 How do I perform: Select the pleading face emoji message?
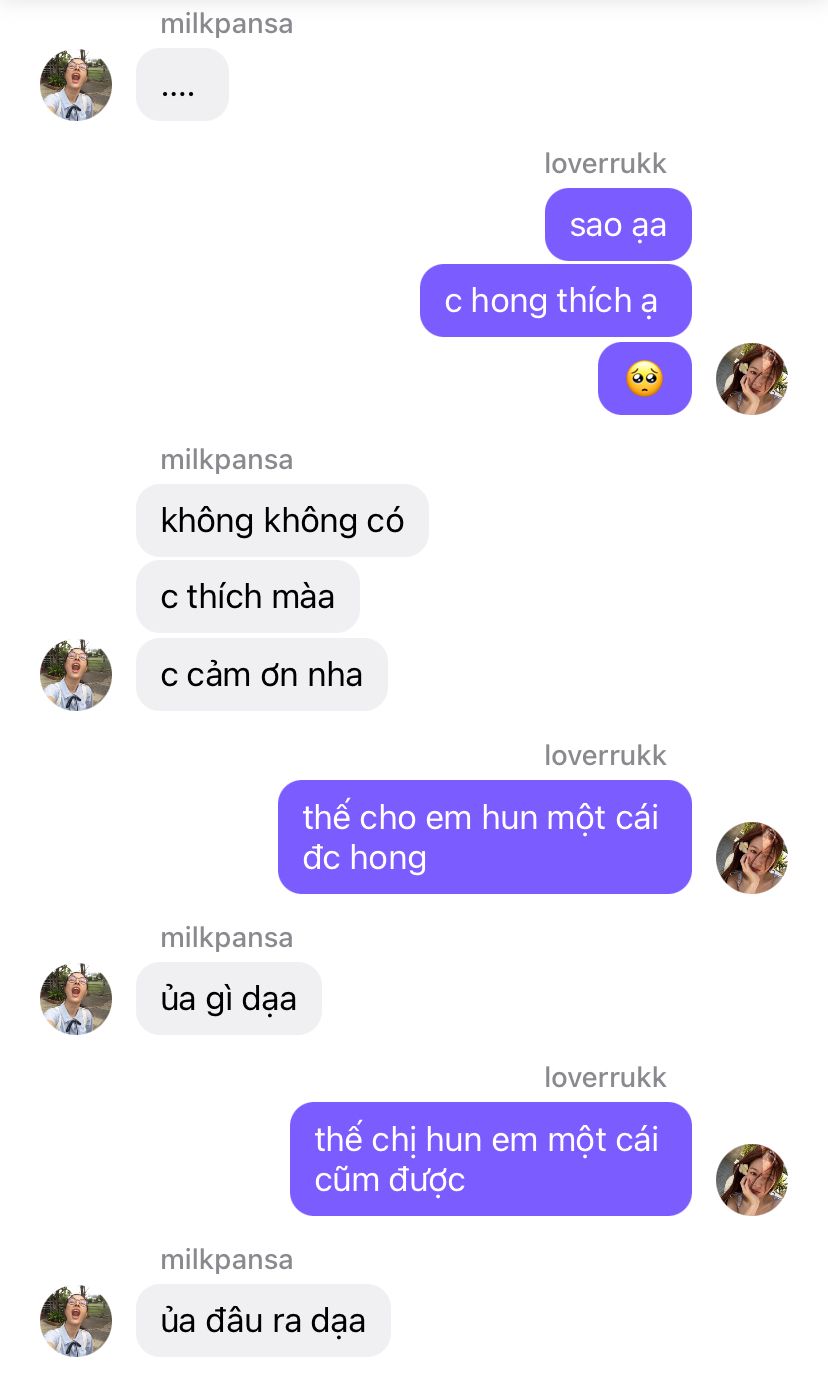[x=645, y=378]
